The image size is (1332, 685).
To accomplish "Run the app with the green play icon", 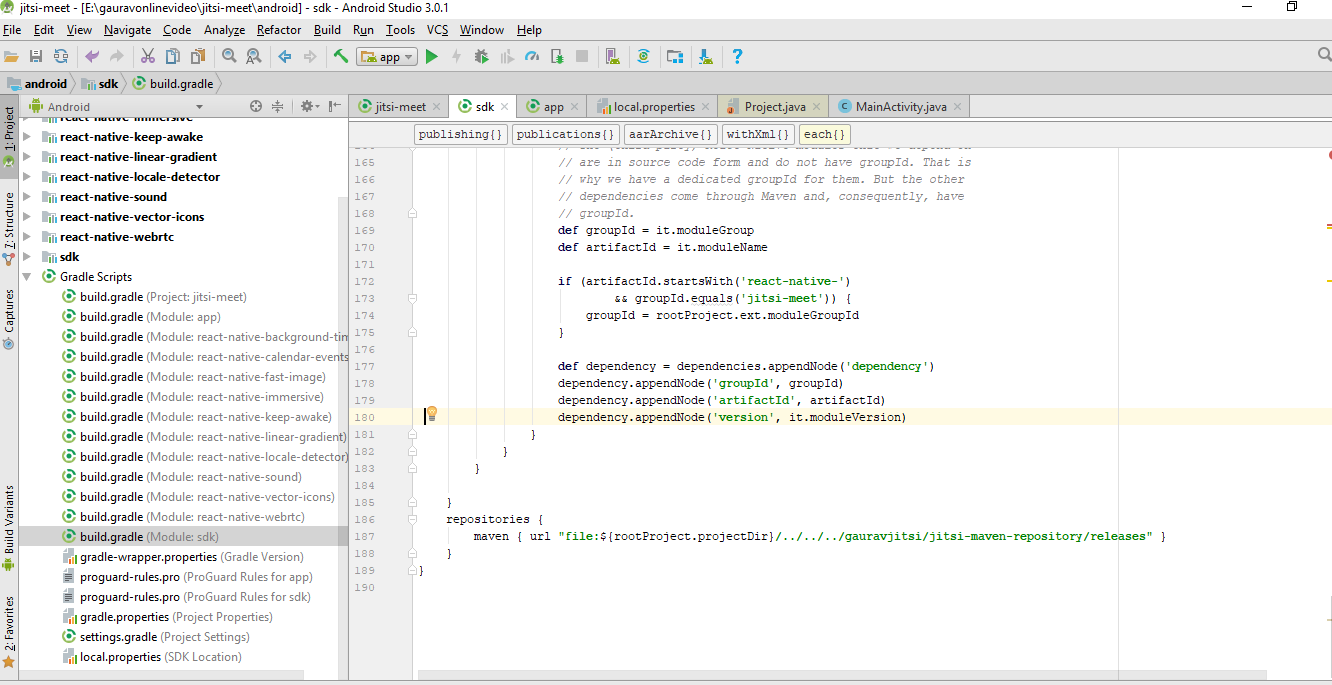I will point(432,57).
